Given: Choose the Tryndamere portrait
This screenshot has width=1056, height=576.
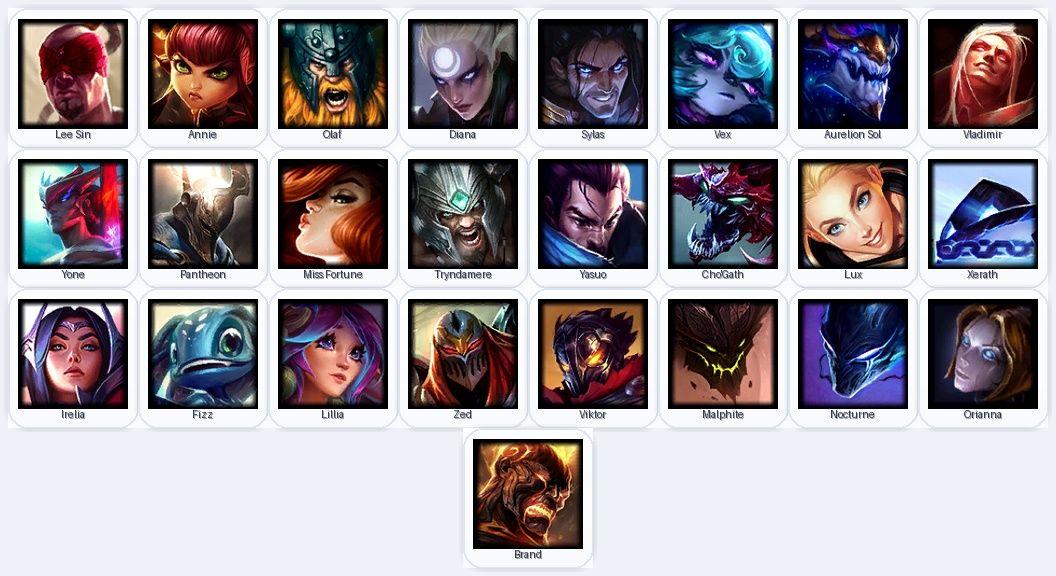Looking at the screenshot, I should click(x=463, y=214).
